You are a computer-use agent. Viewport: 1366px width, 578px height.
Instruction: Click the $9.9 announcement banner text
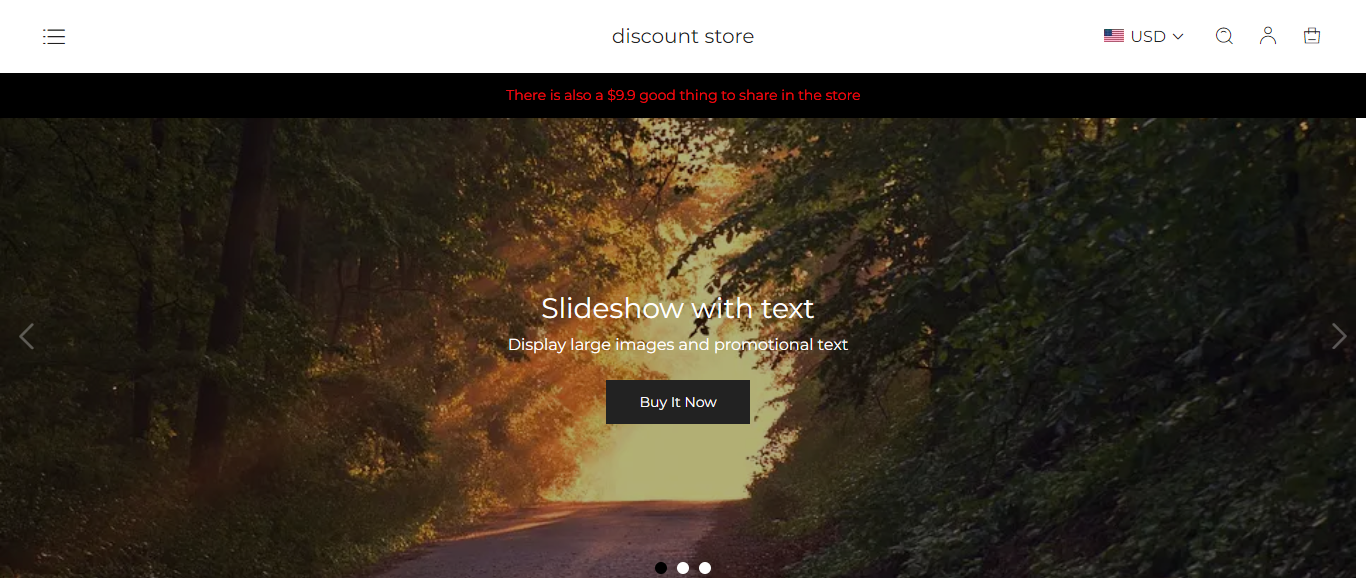click(683, 95)
